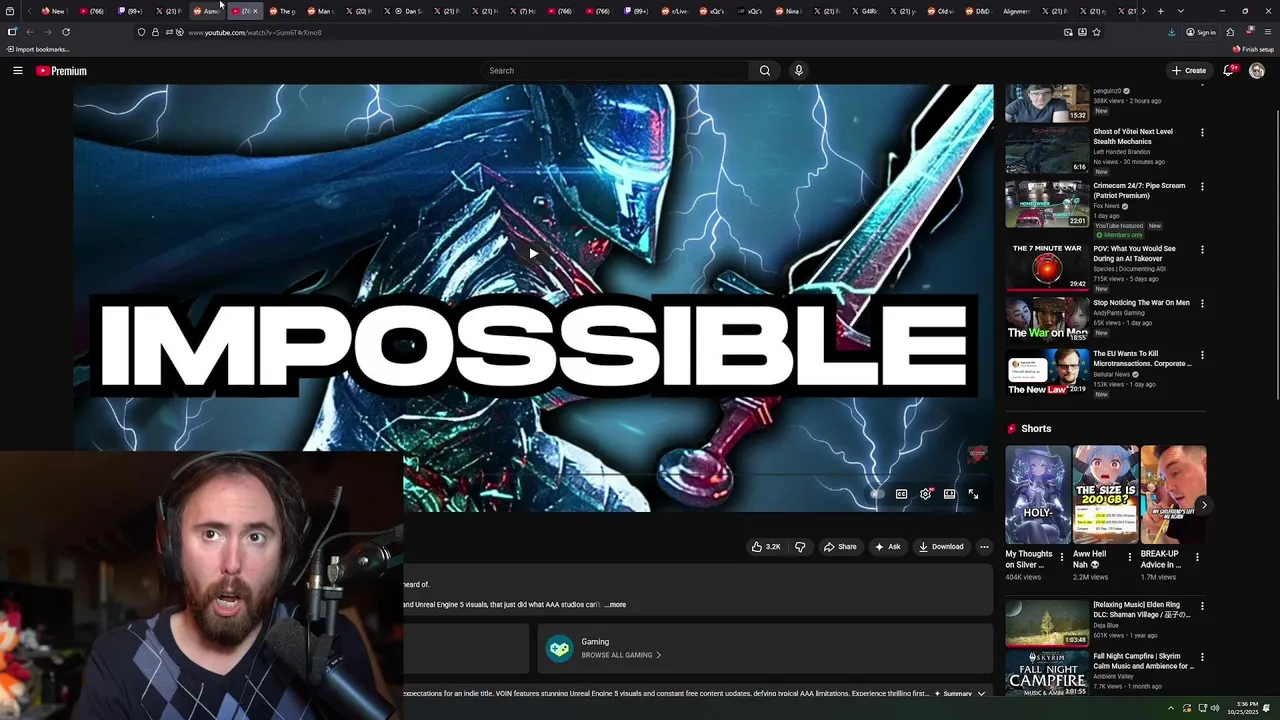Go back in browser history
This screenshot has width=1280, height=720.
point(30,32)
